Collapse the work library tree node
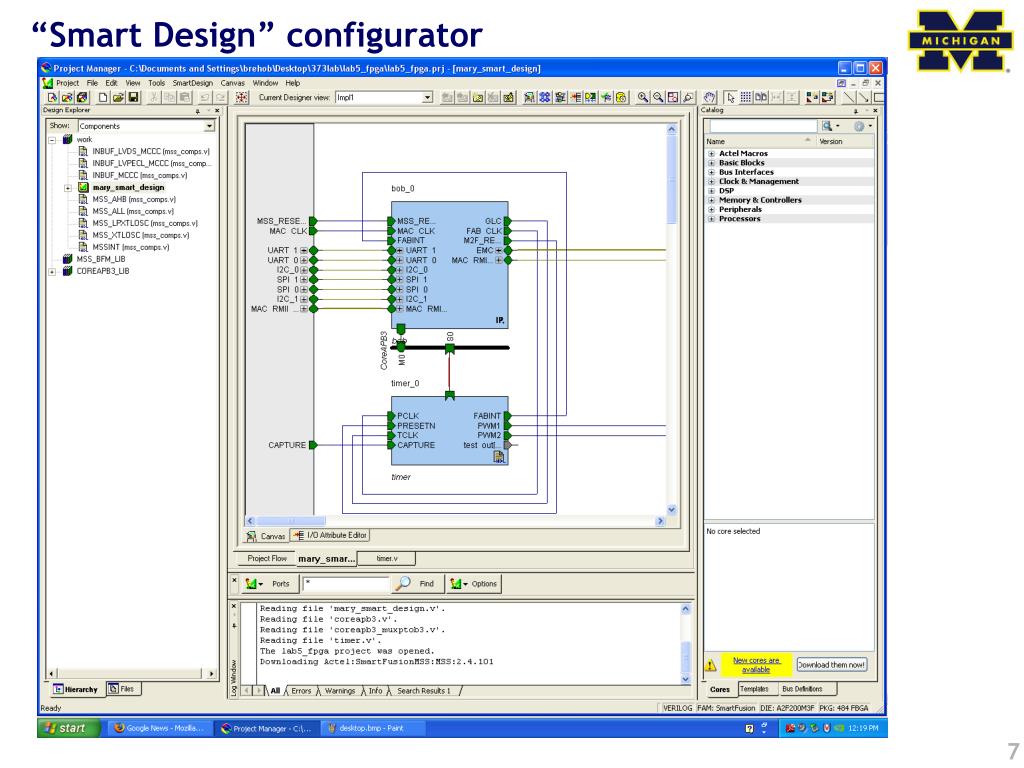The width and height of the screenshot is (1024, 768). click(52, 140)
